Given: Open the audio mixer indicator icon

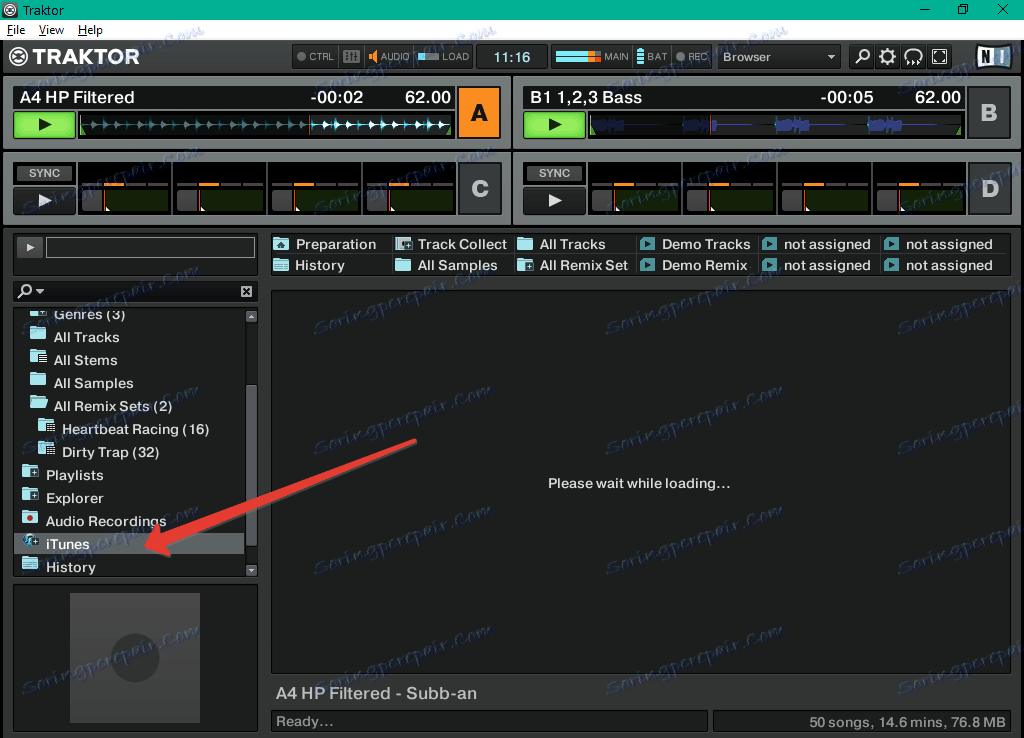Looking at the screenshot, I should pos(351,57).
